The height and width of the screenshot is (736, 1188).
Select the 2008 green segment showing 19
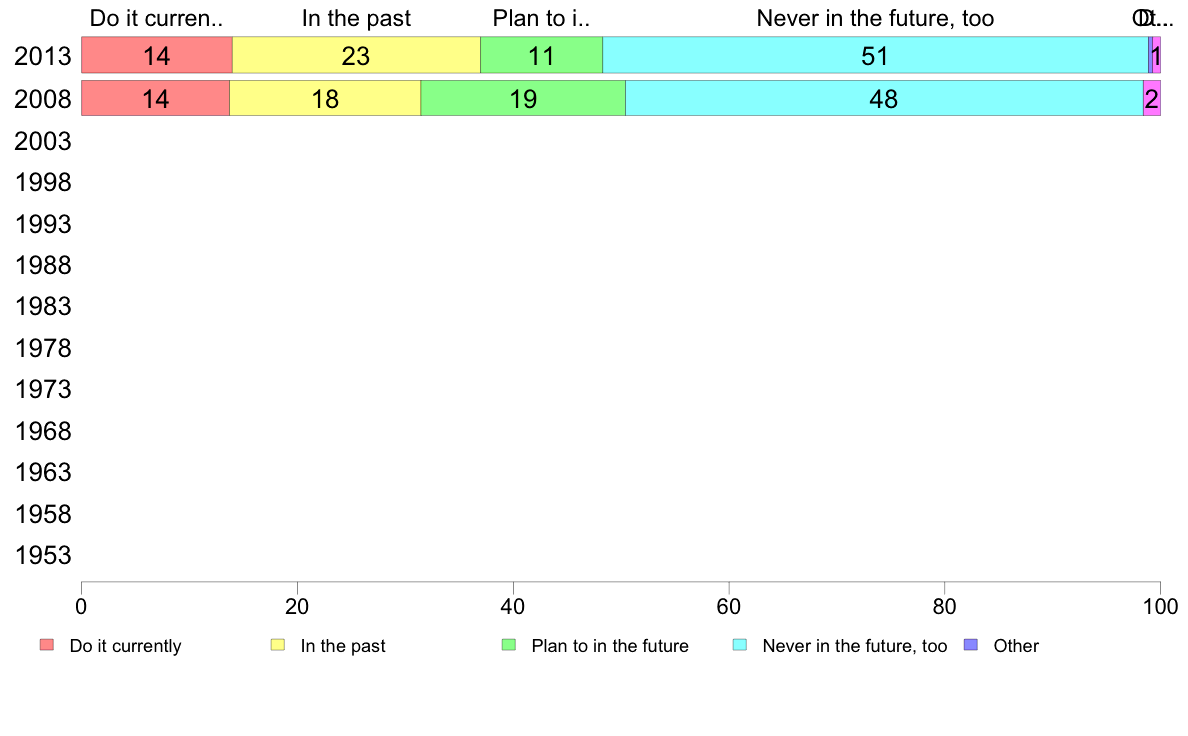(x=523, y=99)
